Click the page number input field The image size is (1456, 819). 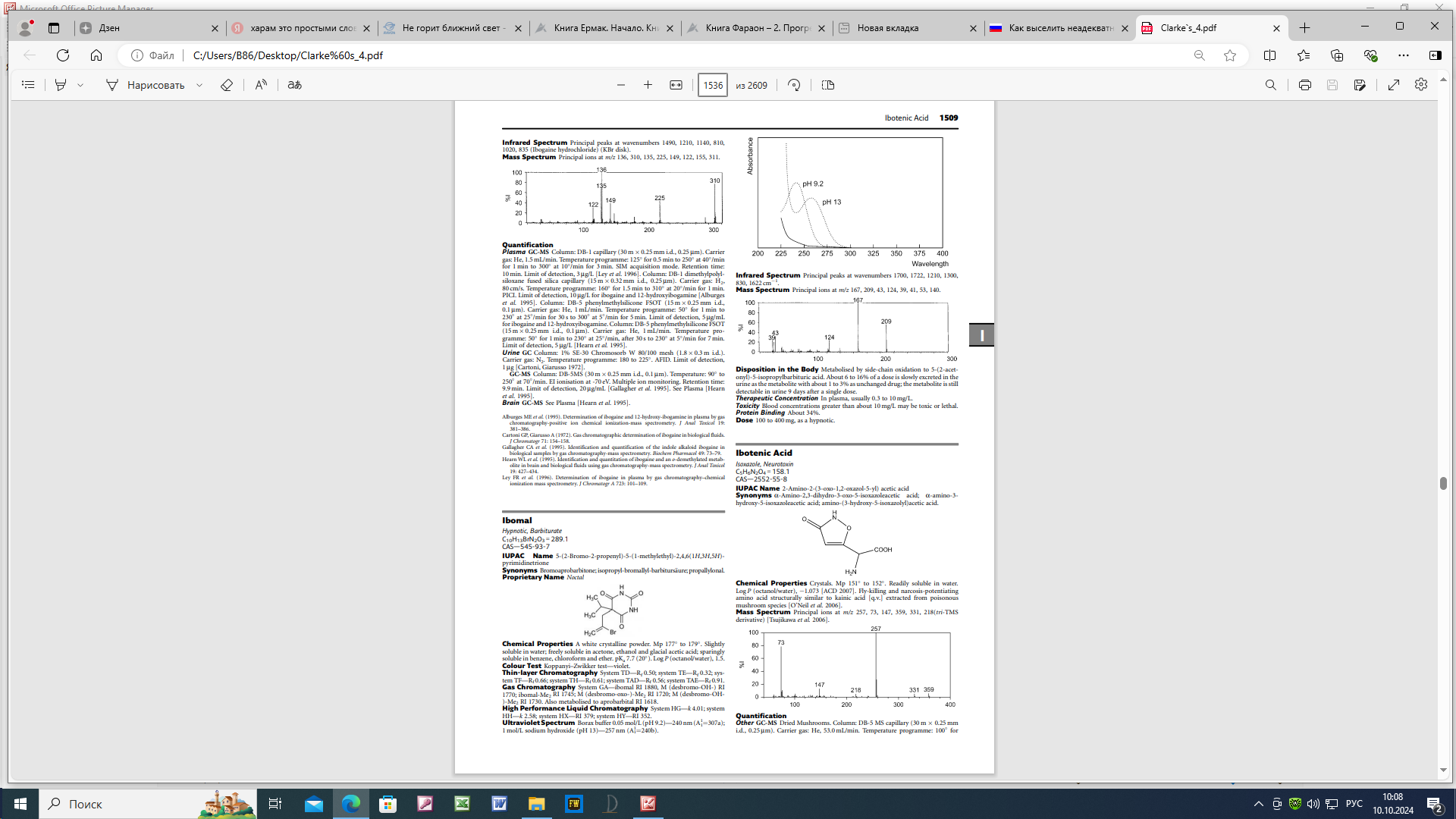click(x=712, y=85)
